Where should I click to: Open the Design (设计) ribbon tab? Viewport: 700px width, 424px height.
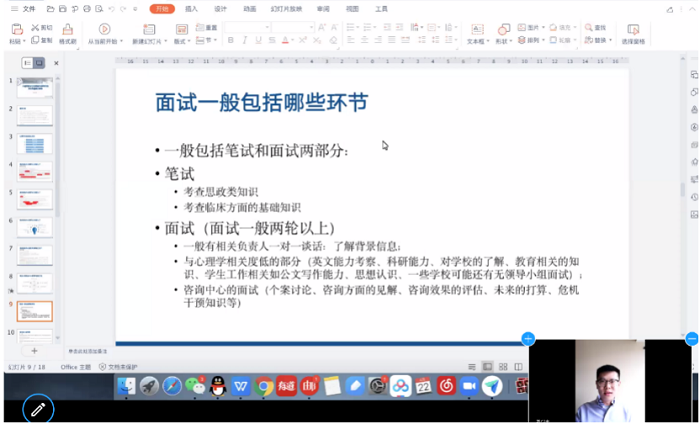(220, 8)
